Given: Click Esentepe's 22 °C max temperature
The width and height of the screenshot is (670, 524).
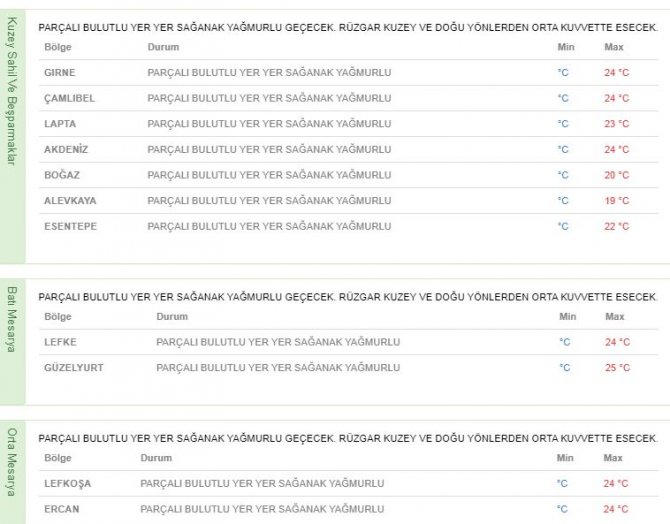Looking at the screenshot, I should pyautogui.click(x=616, y=226).
